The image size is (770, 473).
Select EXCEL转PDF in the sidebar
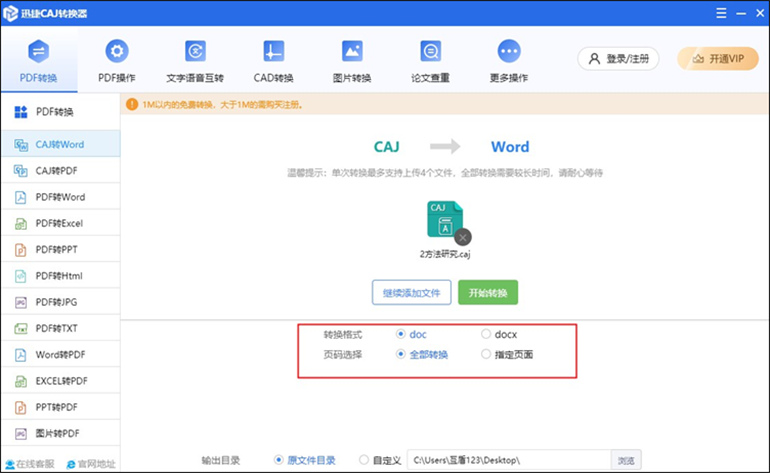click(60, 381)
